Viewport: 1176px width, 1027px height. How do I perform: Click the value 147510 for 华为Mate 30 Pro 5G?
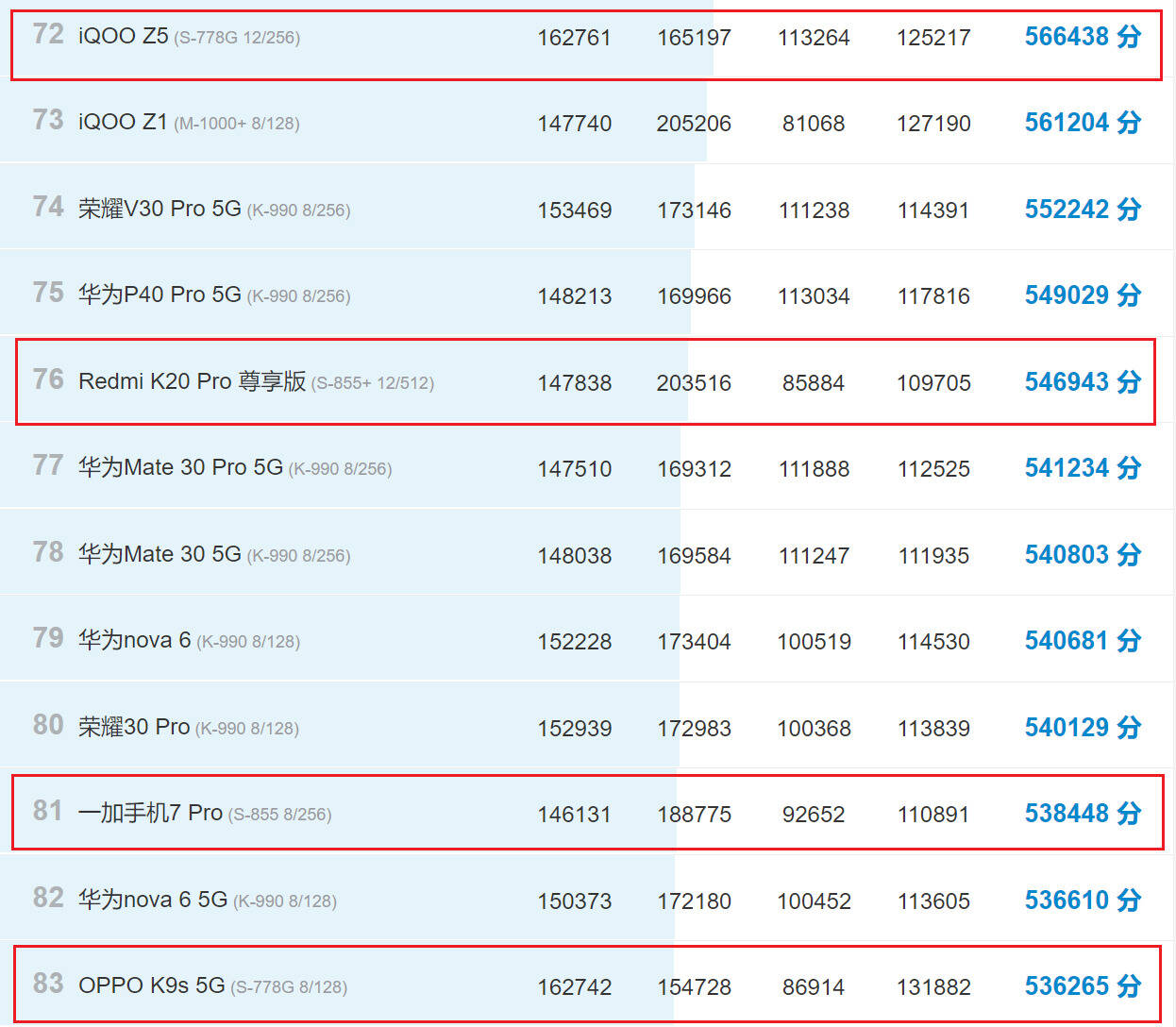coord(575,469)
